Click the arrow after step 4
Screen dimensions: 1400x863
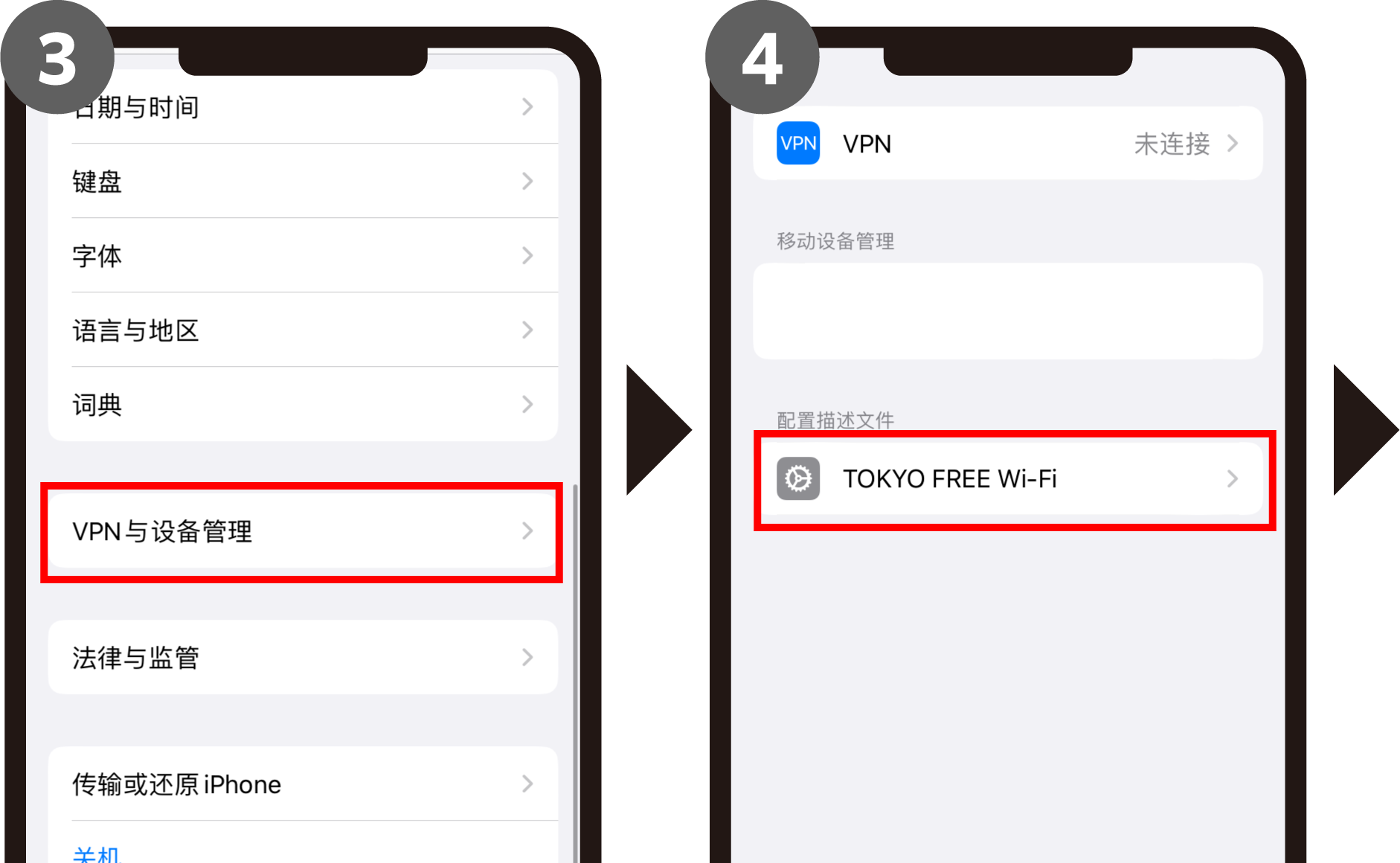point(1367,430)
